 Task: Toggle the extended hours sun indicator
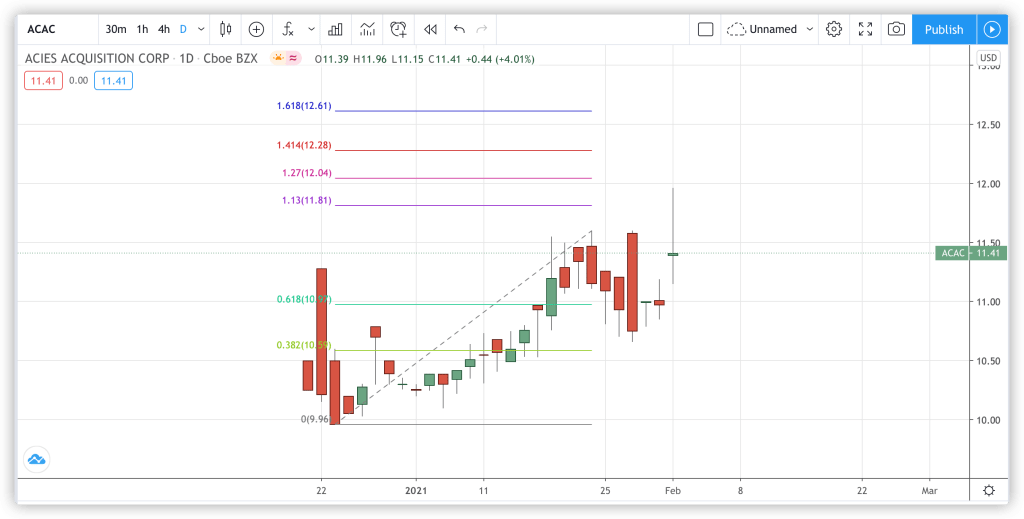[x=279, y=58]
